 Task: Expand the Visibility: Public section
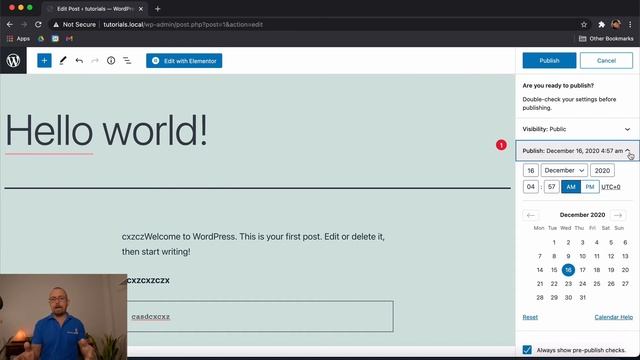[577, 129]
